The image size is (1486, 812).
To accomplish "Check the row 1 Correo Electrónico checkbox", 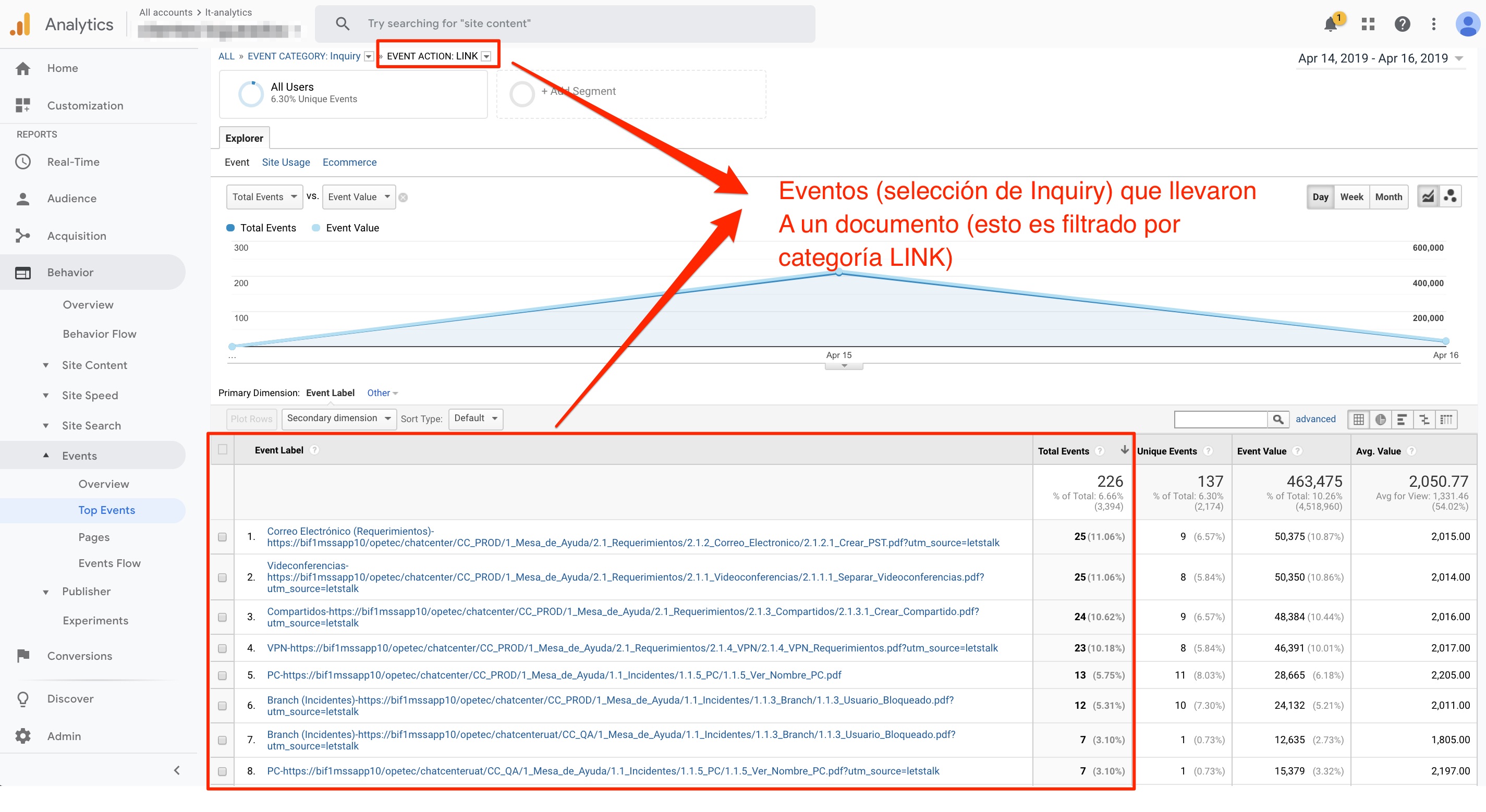I will pyautogui.click(x=222, y=537).
